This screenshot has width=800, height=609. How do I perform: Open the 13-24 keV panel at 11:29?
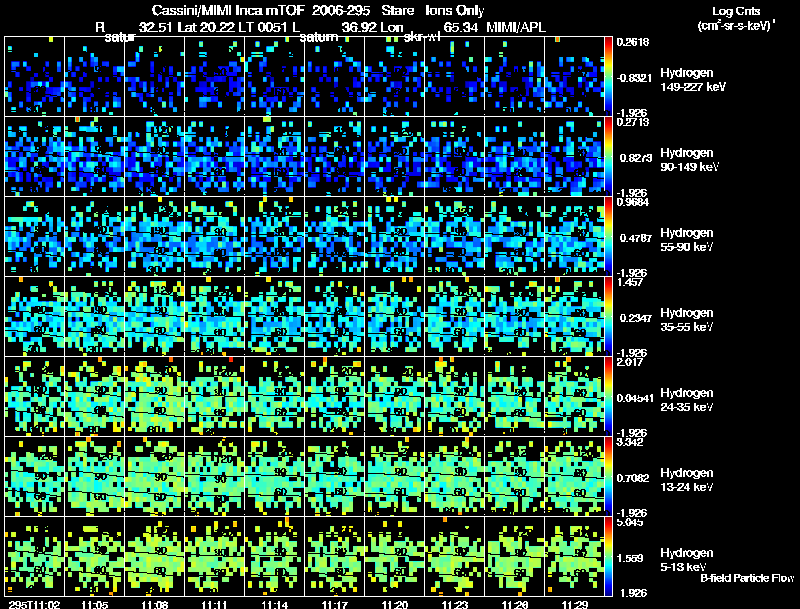point(574,477)
